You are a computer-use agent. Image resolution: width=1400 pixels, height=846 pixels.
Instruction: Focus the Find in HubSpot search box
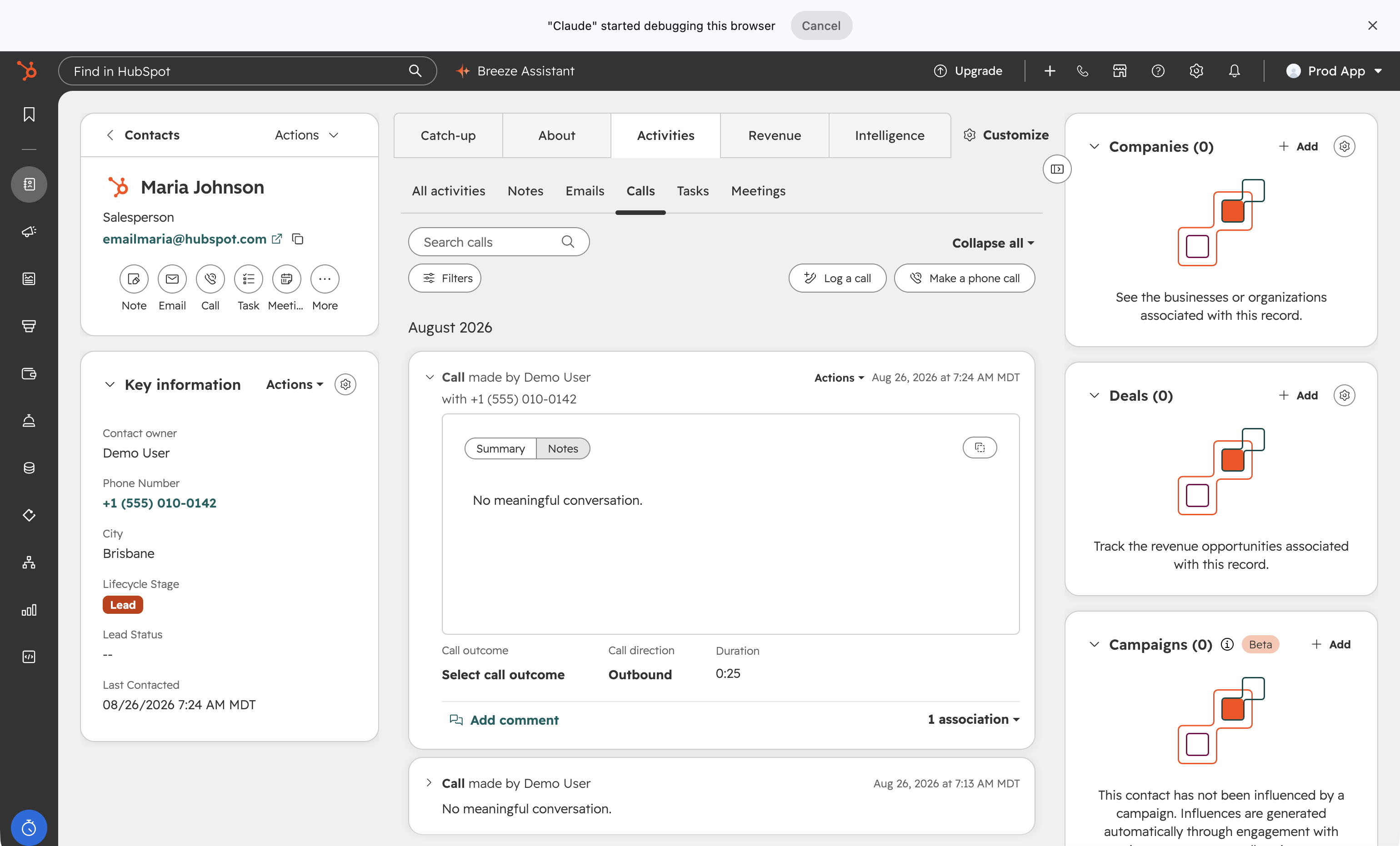point(247,71)
